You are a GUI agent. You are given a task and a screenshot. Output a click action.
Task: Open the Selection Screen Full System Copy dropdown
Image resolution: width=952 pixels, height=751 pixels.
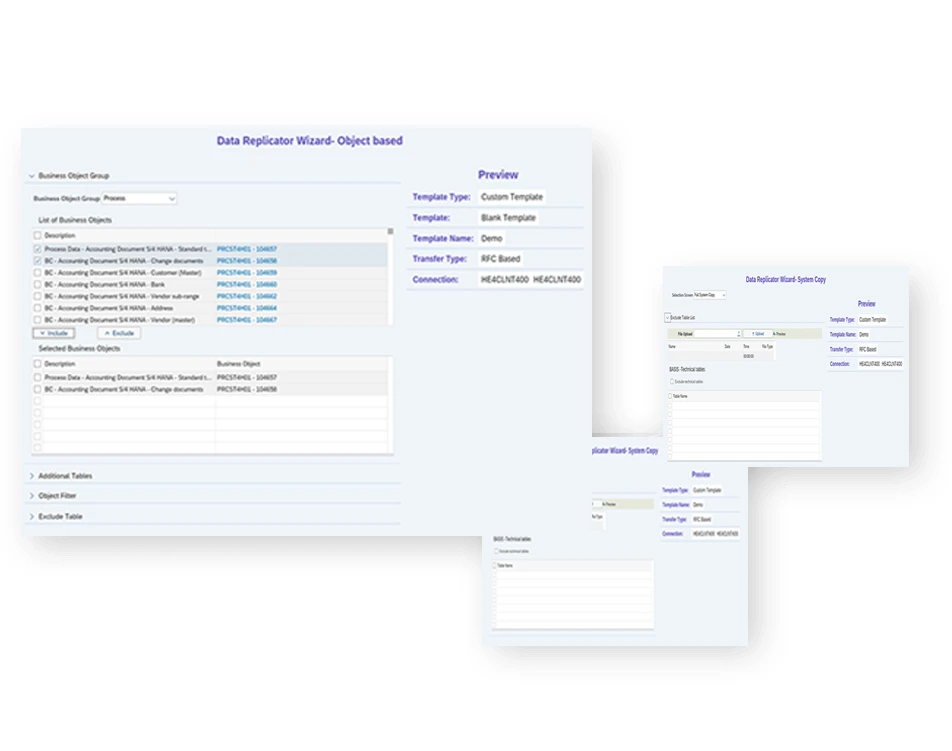(x=723, y=295)
